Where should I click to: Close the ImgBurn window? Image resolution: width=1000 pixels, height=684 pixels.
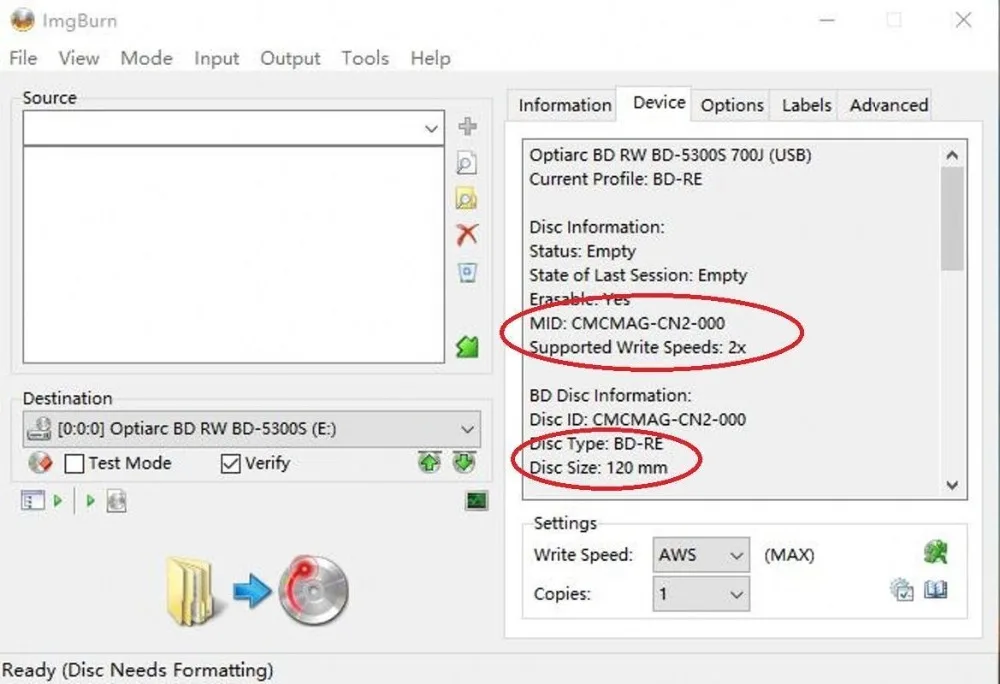click(x=963, y=20)
